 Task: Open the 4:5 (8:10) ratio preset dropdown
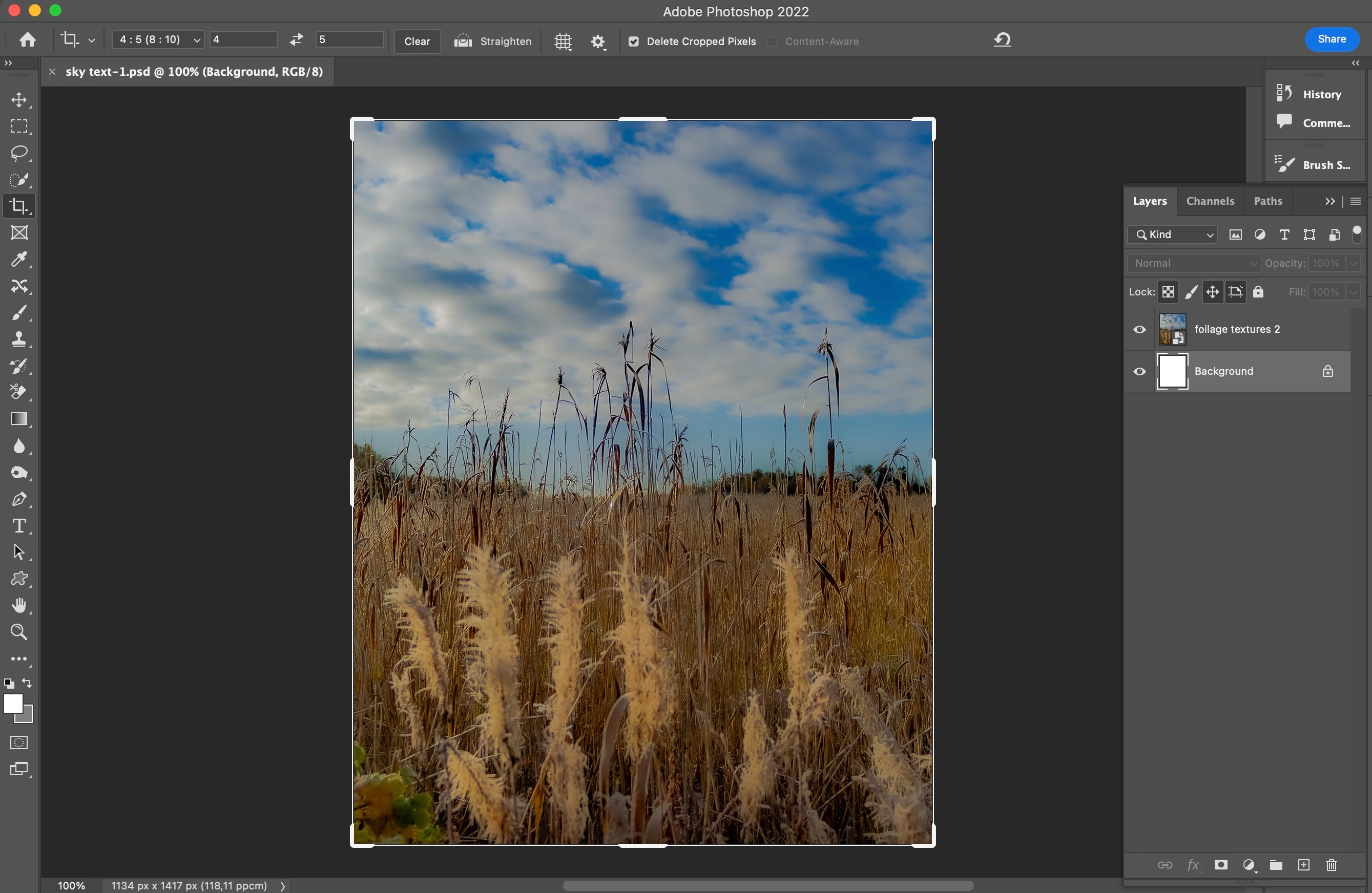[x=158, y=40]
